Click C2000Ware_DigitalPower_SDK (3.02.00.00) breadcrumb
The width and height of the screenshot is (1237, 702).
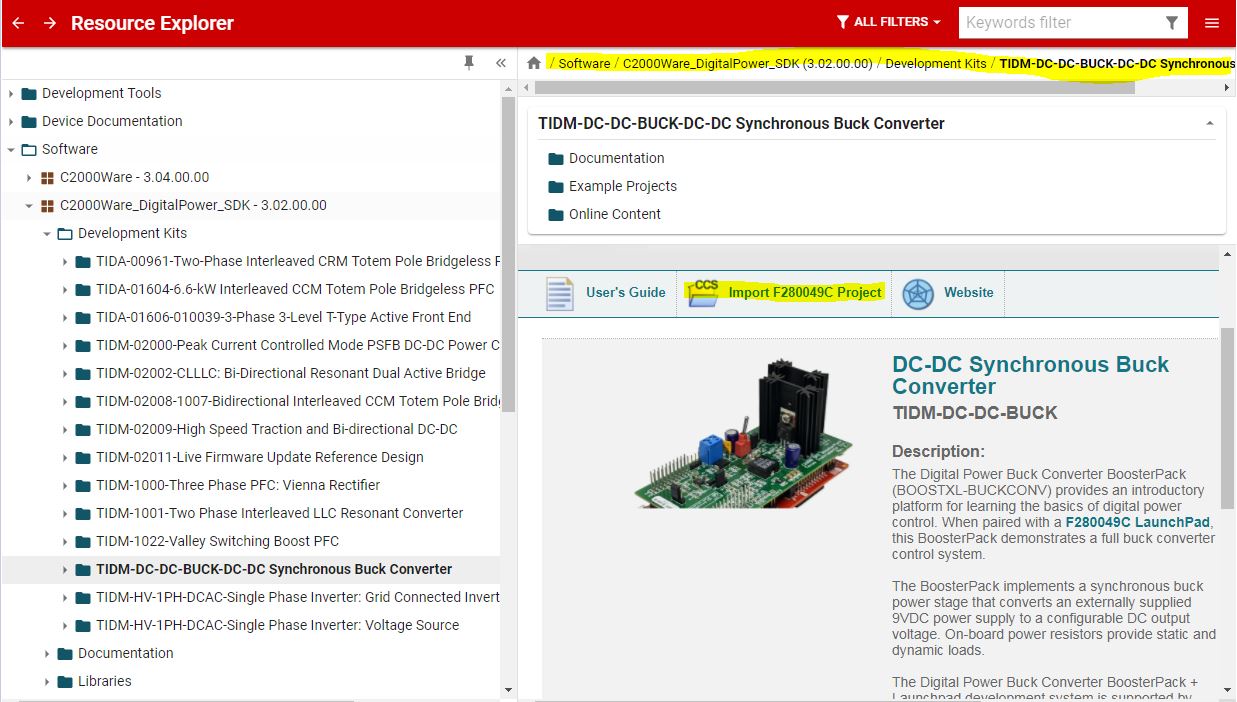pos(747,63)
